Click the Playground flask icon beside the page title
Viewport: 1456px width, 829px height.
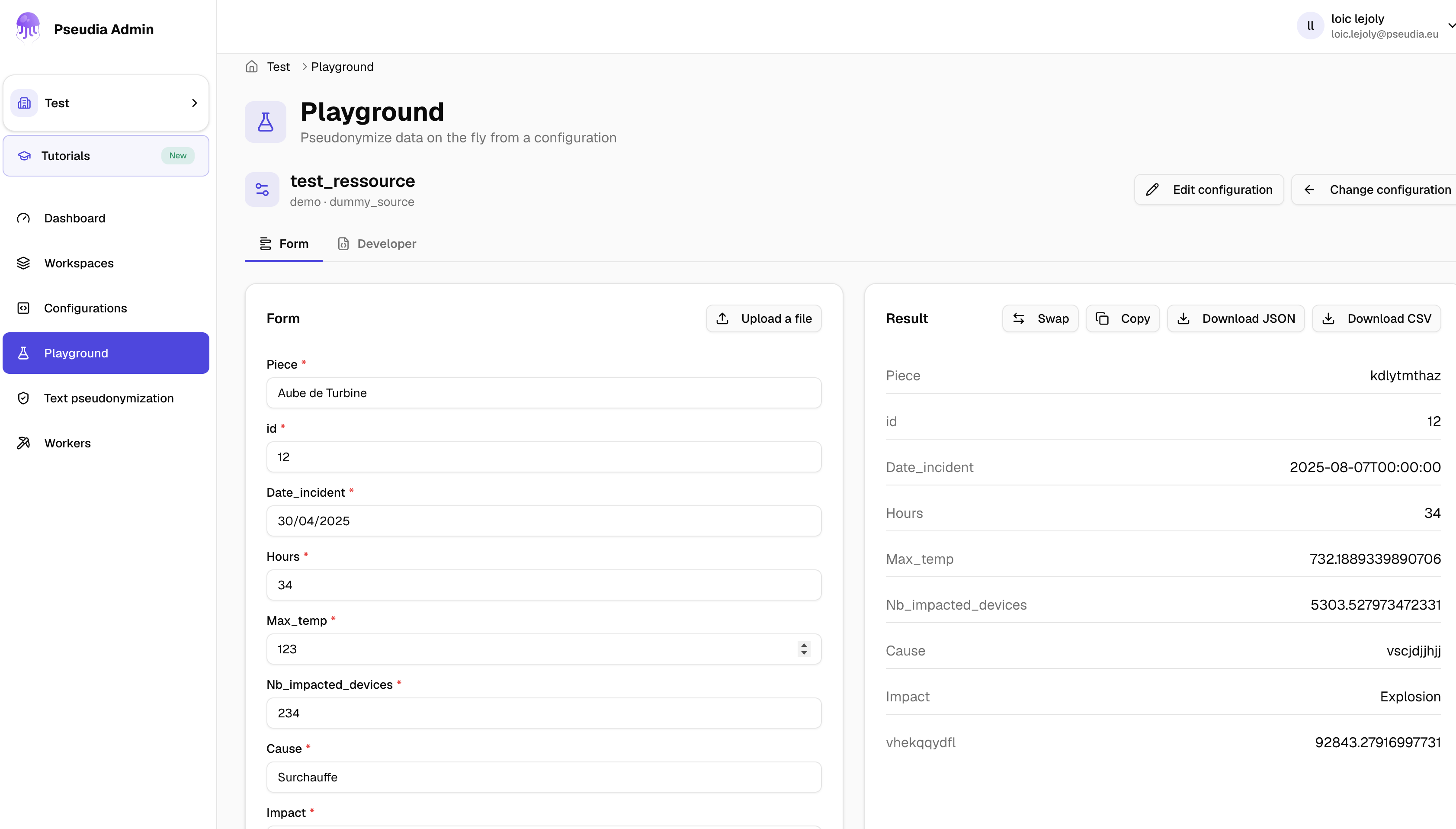(x=265, y=122)
